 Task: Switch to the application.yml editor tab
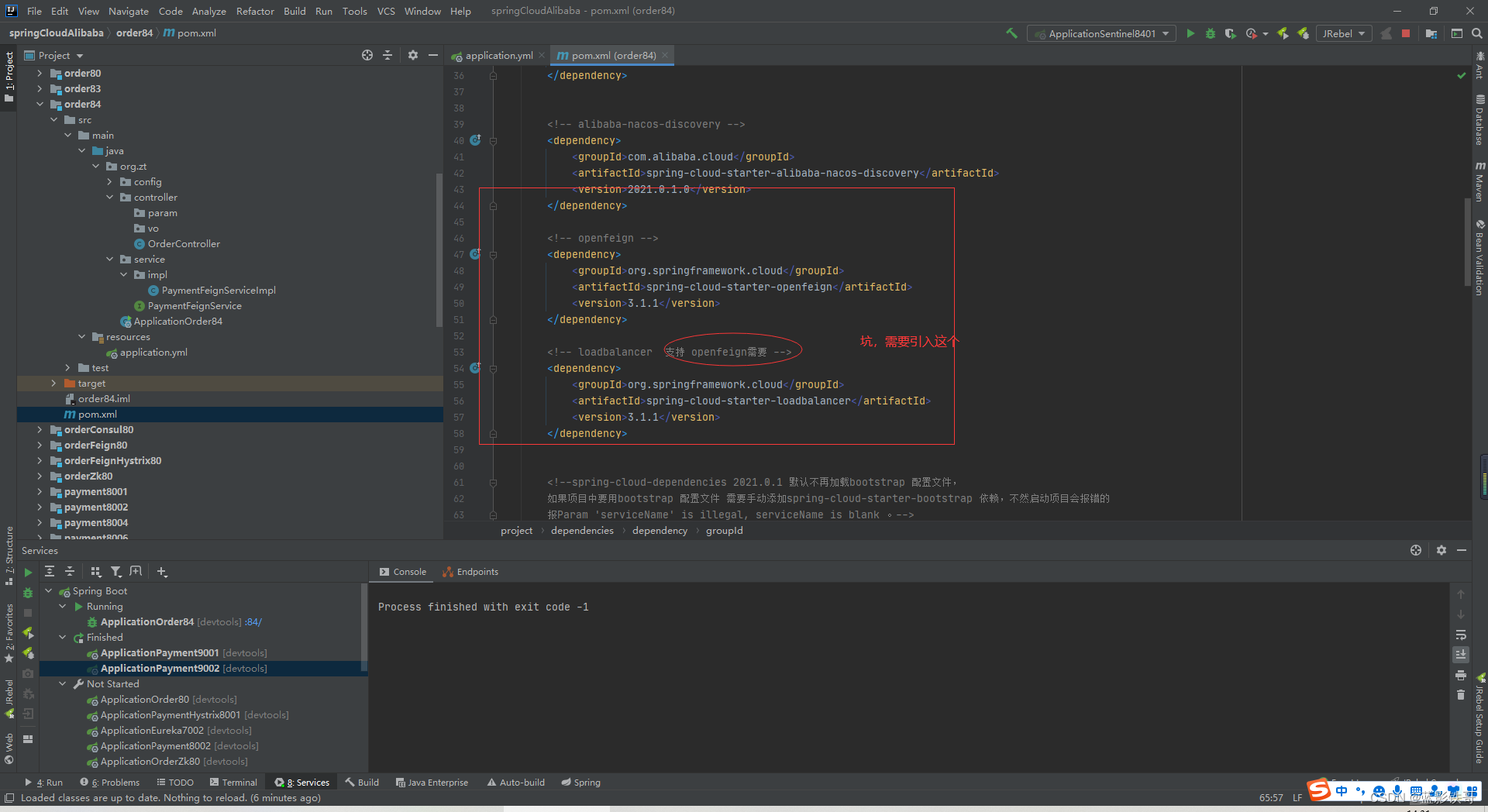(x=498, y=55)
